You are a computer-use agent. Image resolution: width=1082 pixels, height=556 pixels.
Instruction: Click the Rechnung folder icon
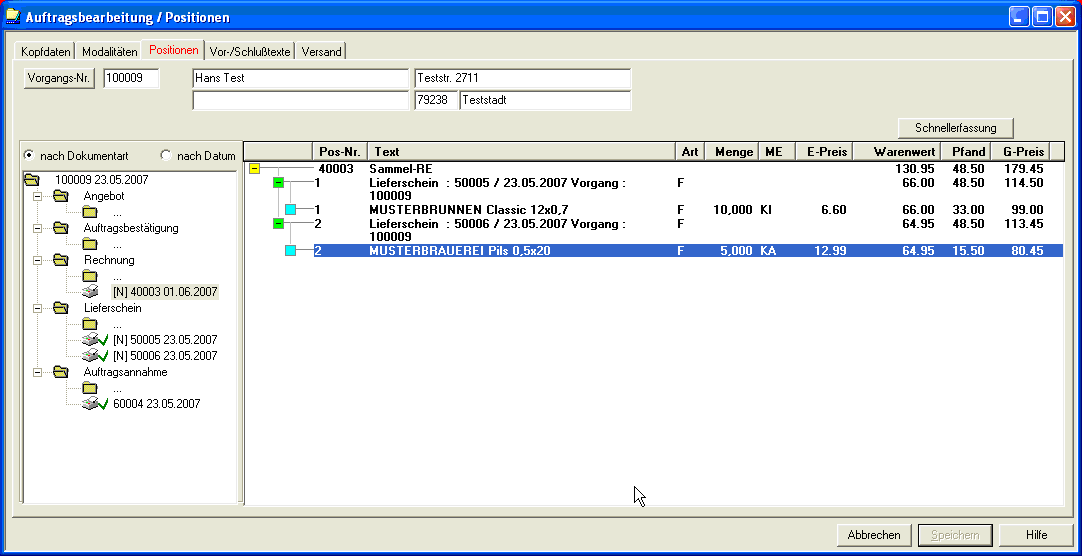[x=61, y=260]
